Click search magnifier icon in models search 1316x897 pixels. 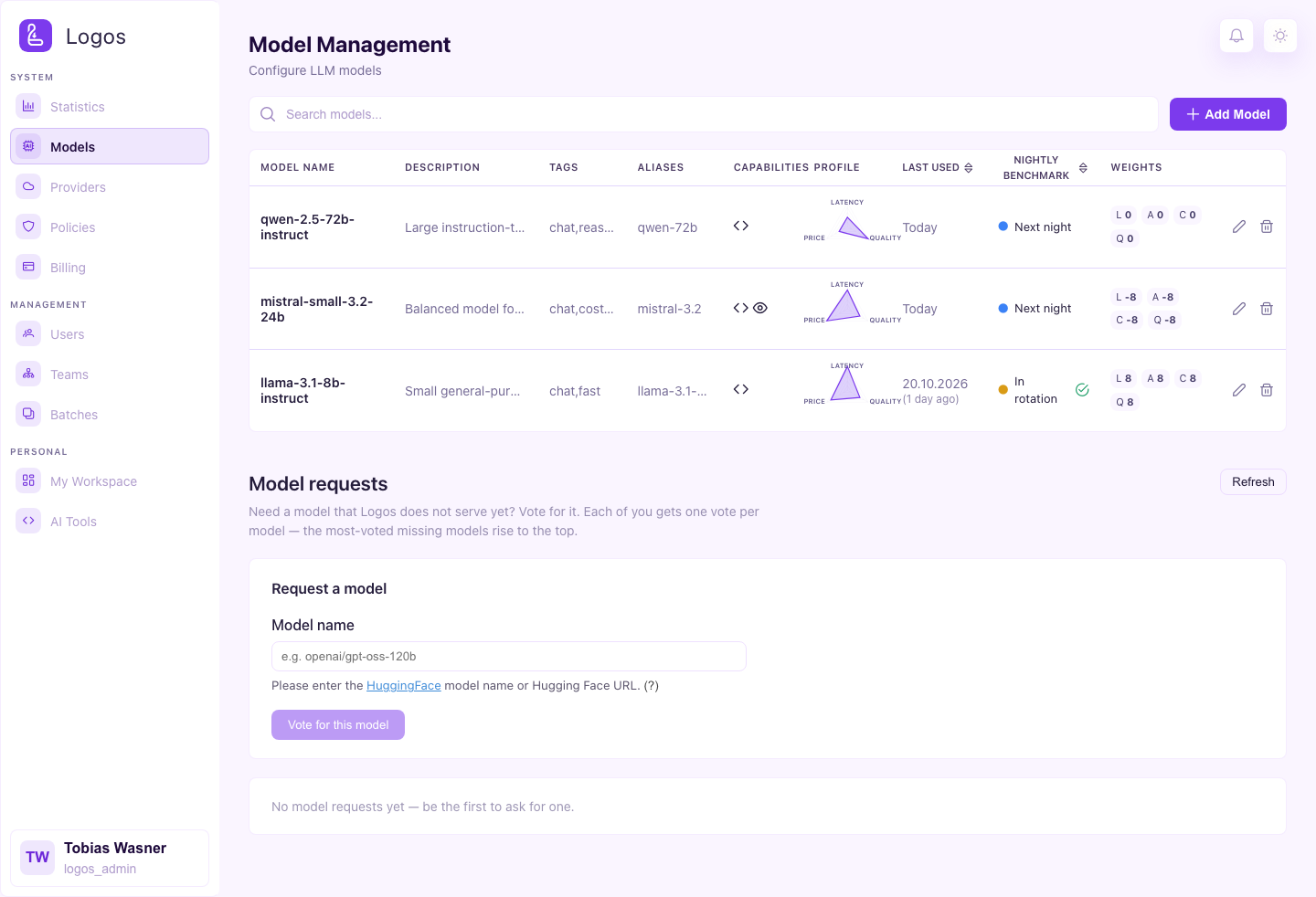tap(268, 114)
